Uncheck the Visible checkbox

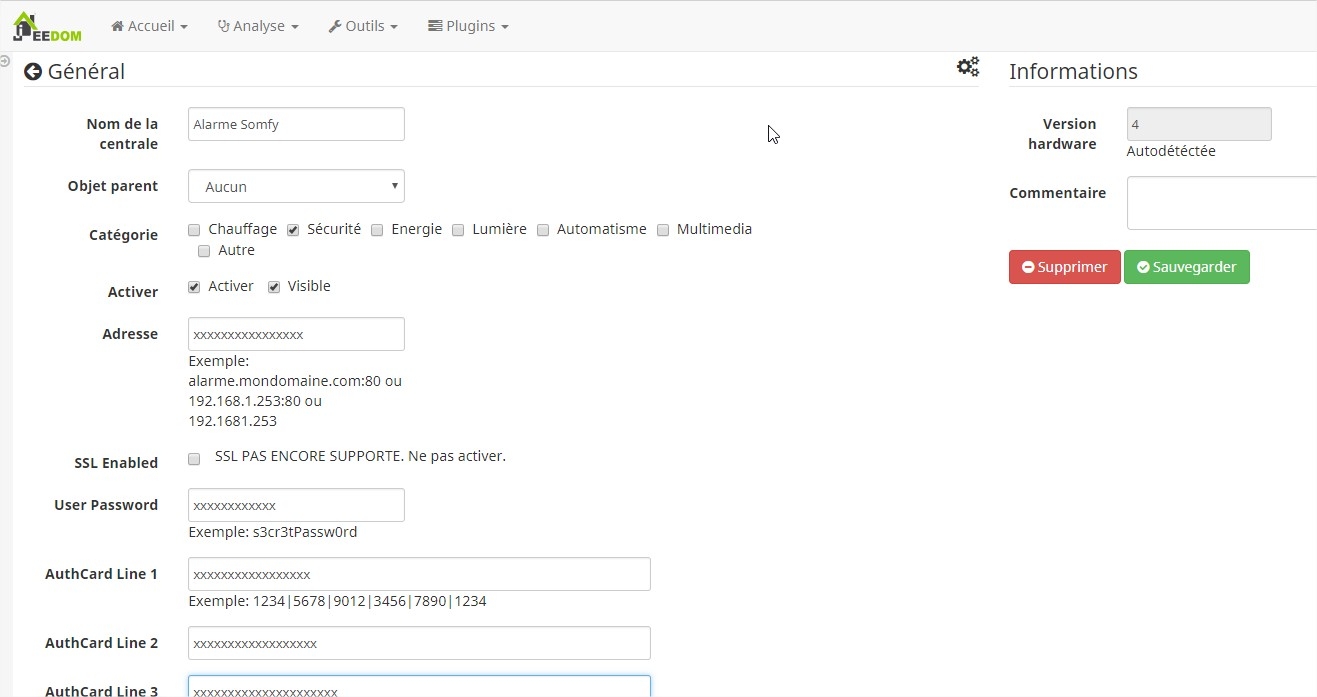point(274,287)
